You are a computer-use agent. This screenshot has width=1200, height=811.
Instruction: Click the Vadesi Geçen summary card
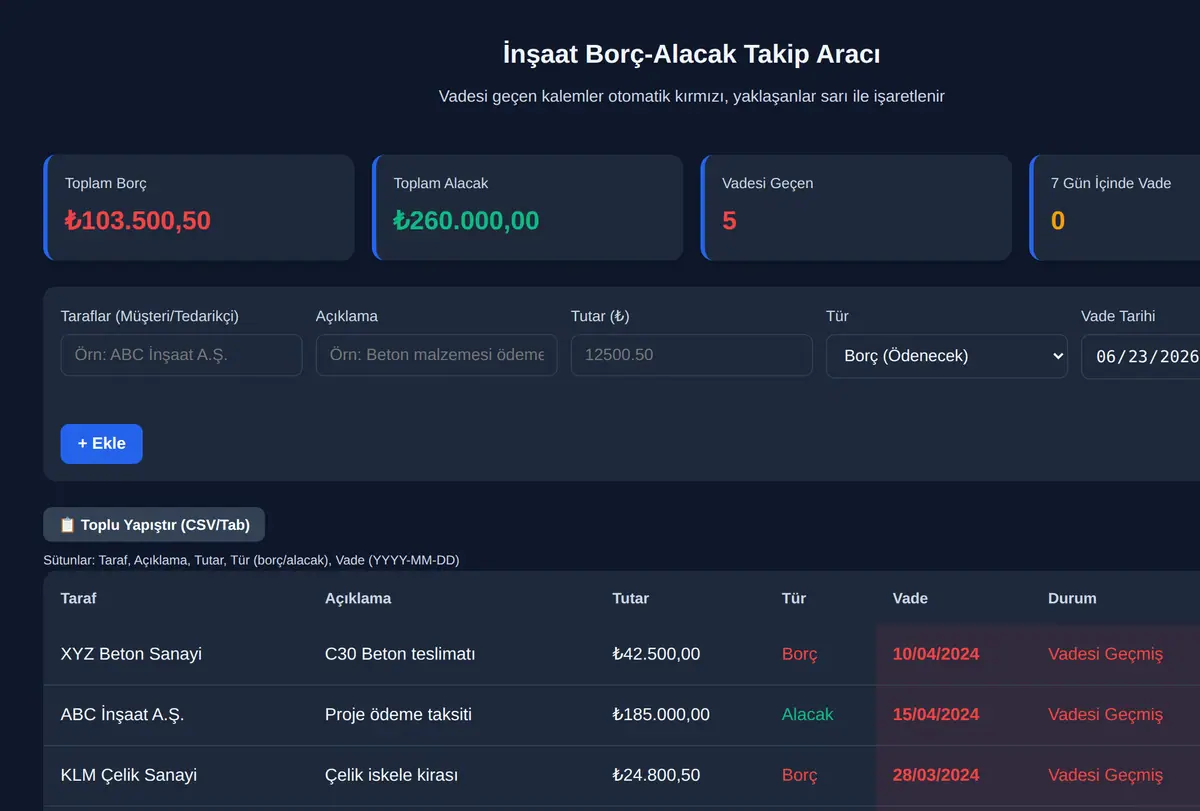(856, 207)
